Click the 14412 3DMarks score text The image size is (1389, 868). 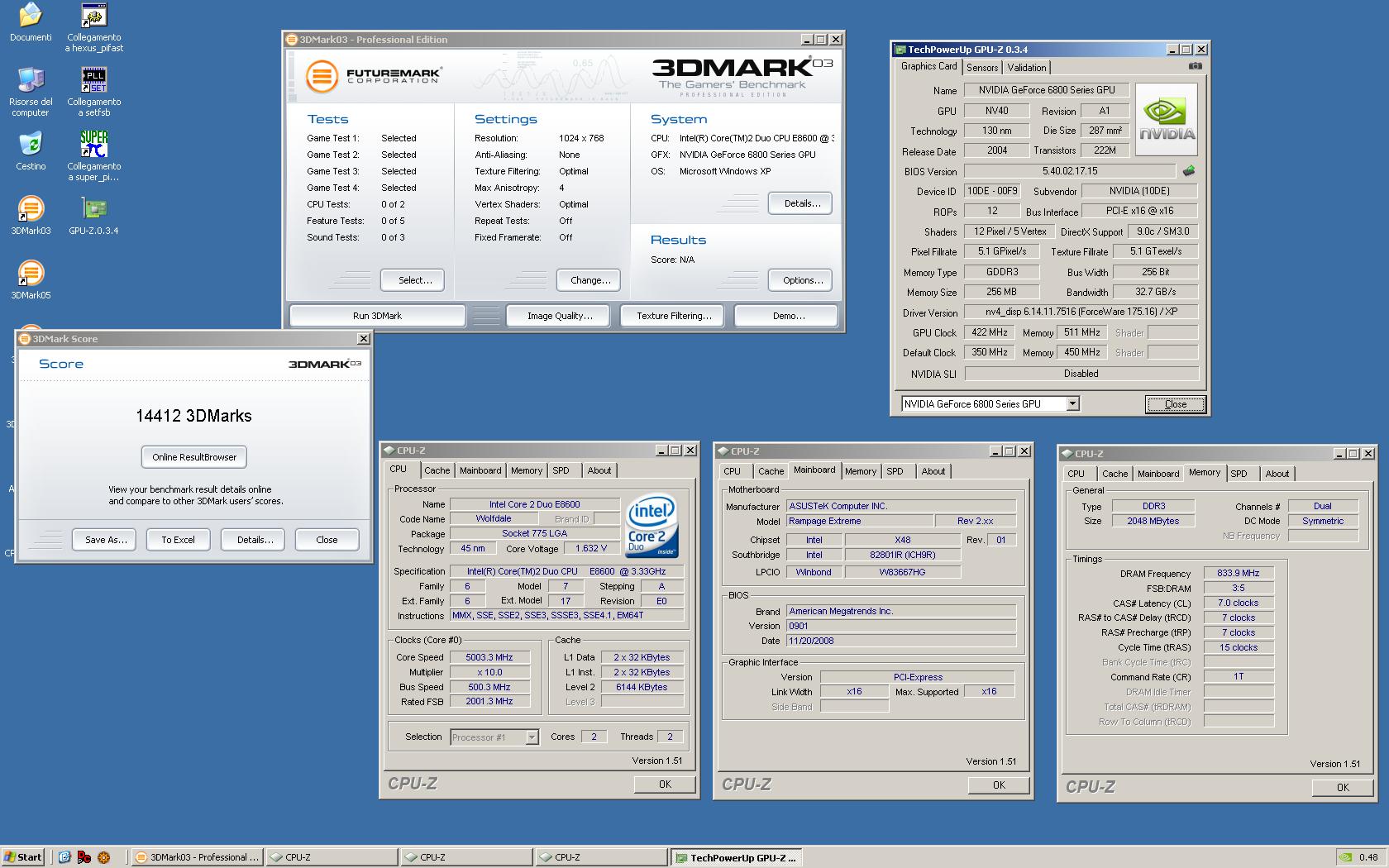193,416
